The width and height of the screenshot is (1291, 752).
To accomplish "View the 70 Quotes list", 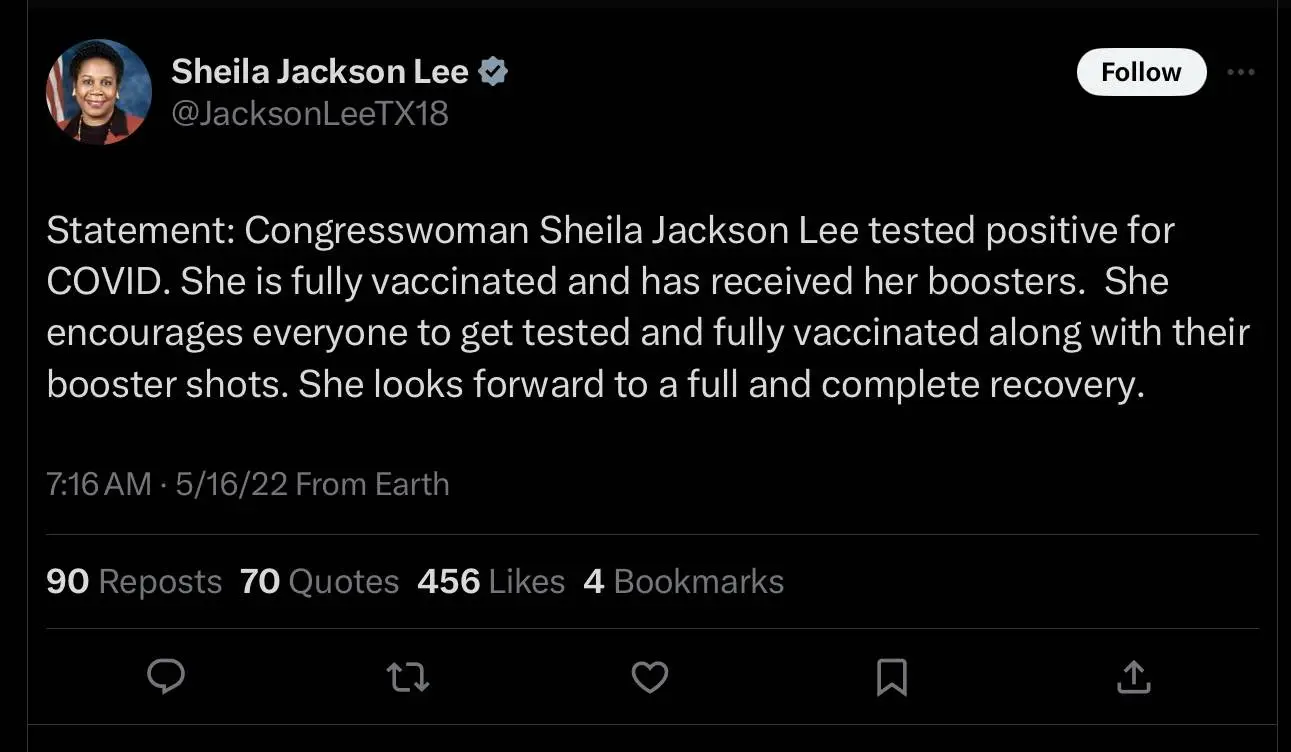I will [319, 581].
